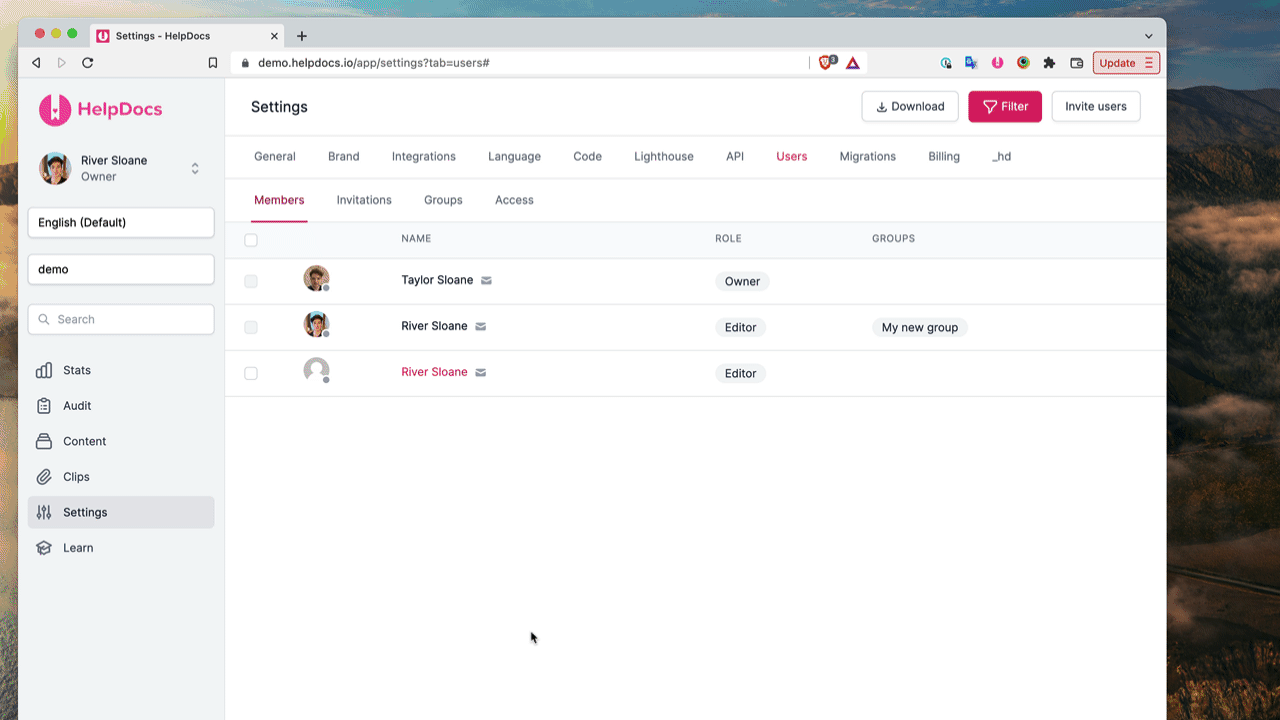
Task: Open the Access sub-tab
Action: [514, 200]
